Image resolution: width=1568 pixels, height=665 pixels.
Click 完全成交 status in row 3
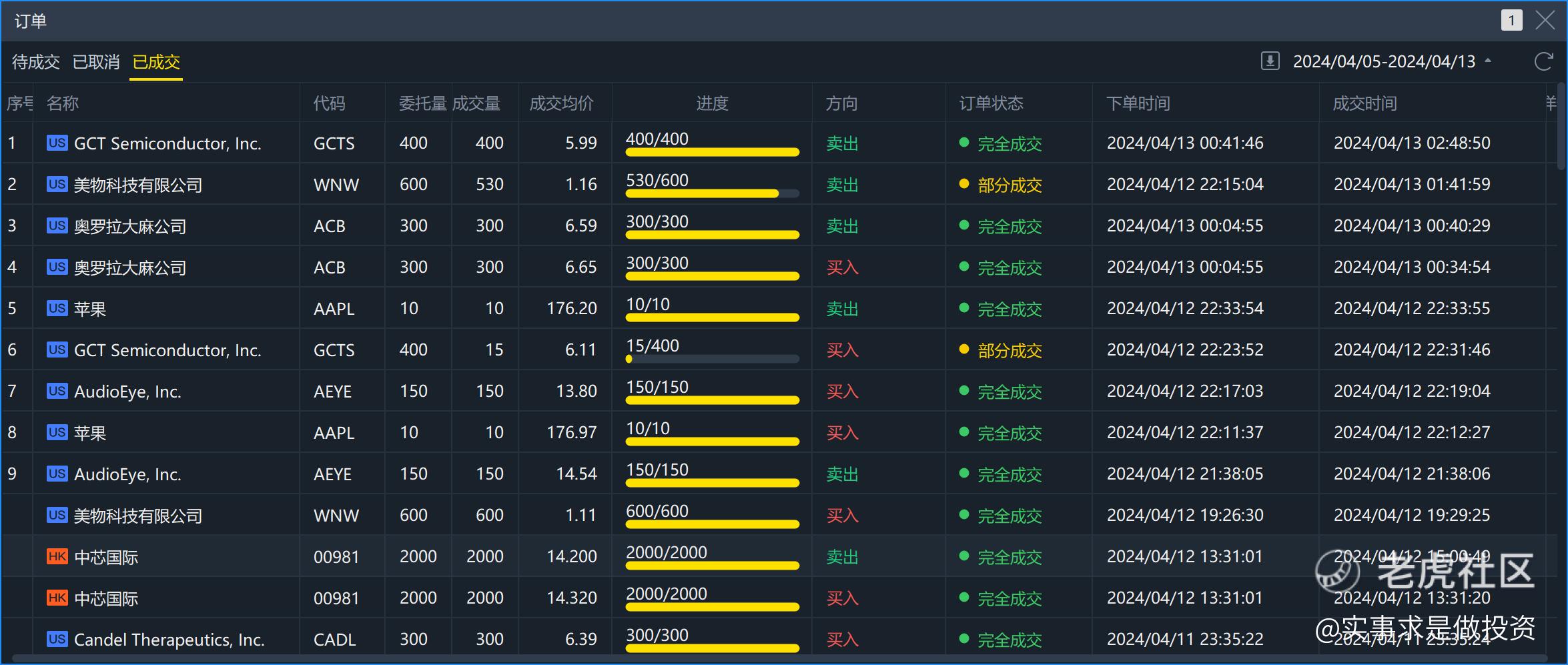coord(1010,226)
